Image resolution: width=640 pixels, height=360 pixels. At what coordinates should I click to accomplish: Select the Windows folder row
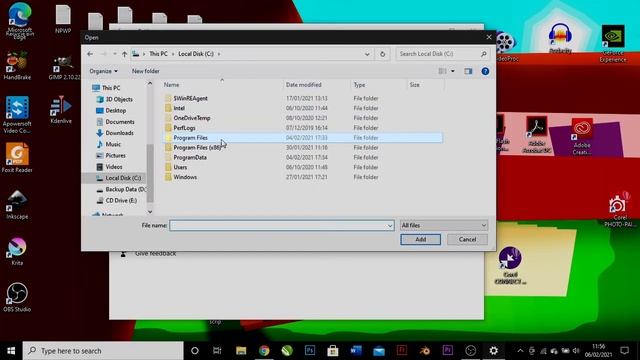[304, 177]
